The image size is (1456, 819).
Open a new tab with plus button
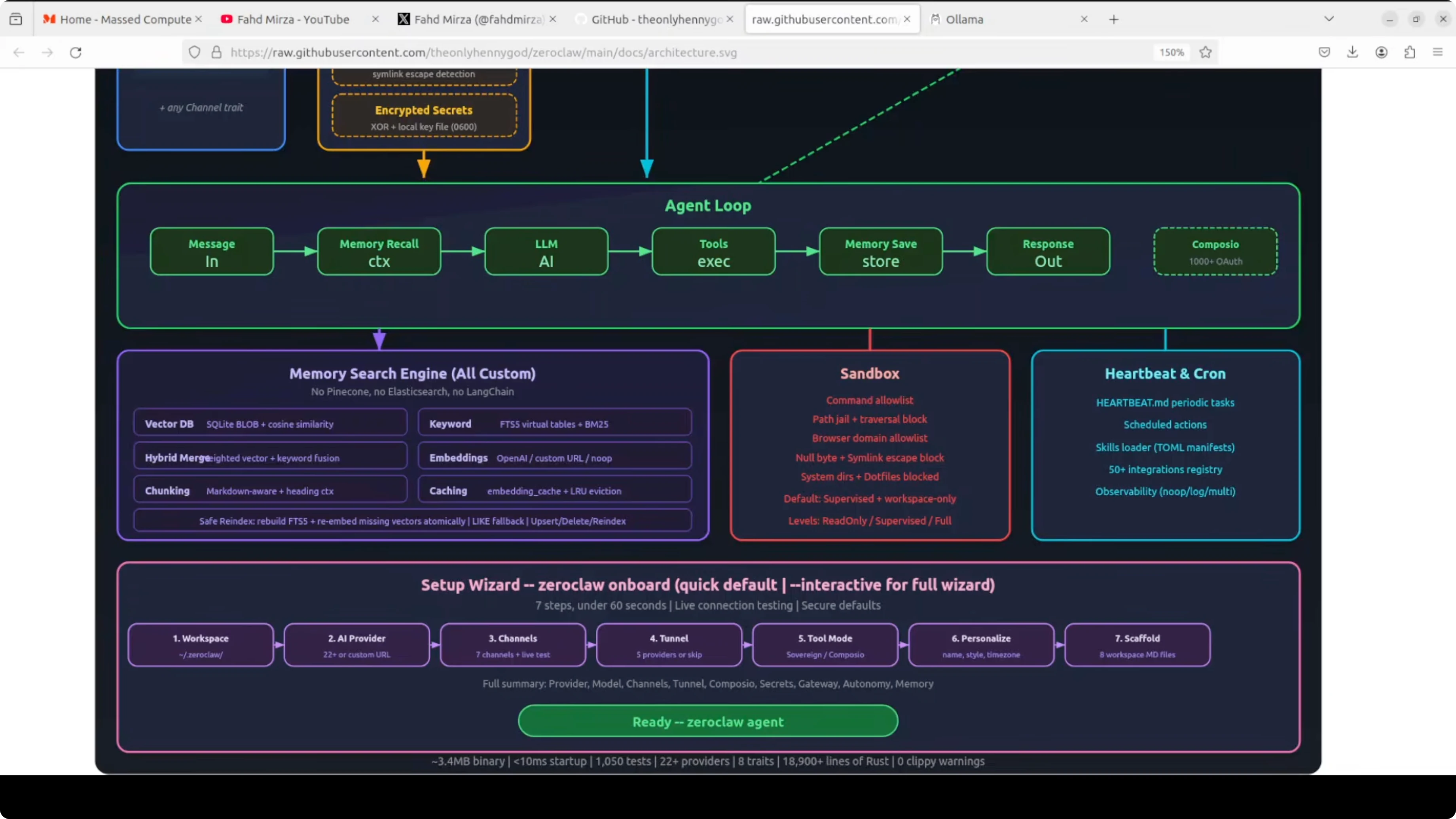(x=1113, y=19)
